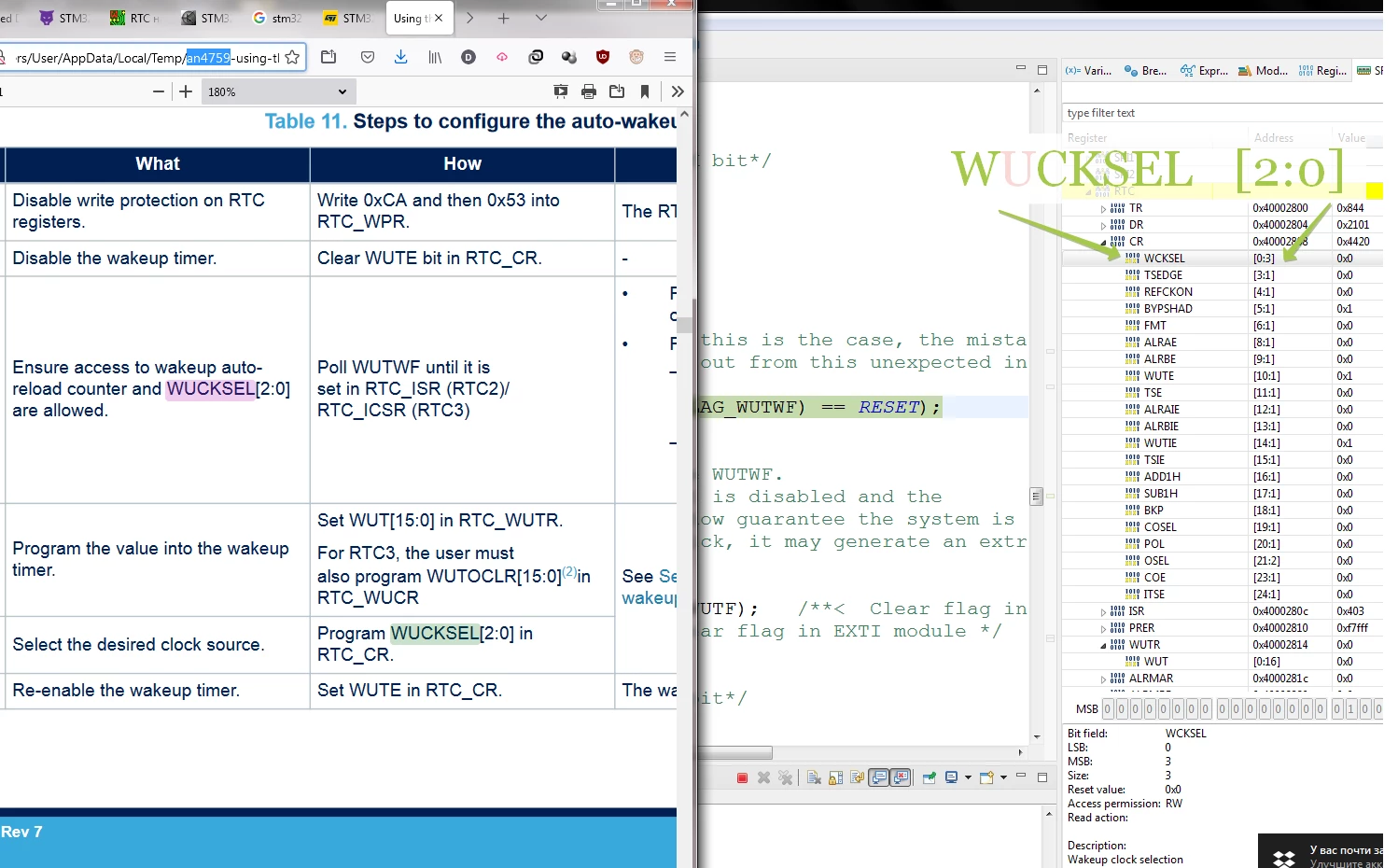The height and width of the screenshot is (868, 1398).
Task: Zoom out with the PDF minus button
Action: point(159,91)
